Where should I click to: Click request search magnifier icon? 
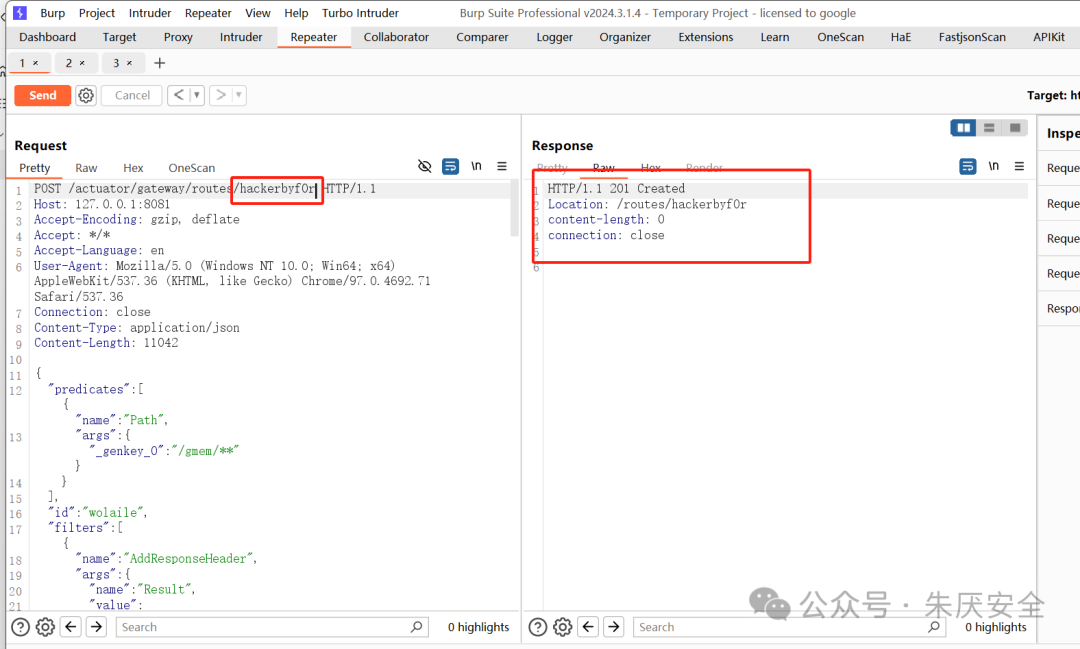point(417,627)
